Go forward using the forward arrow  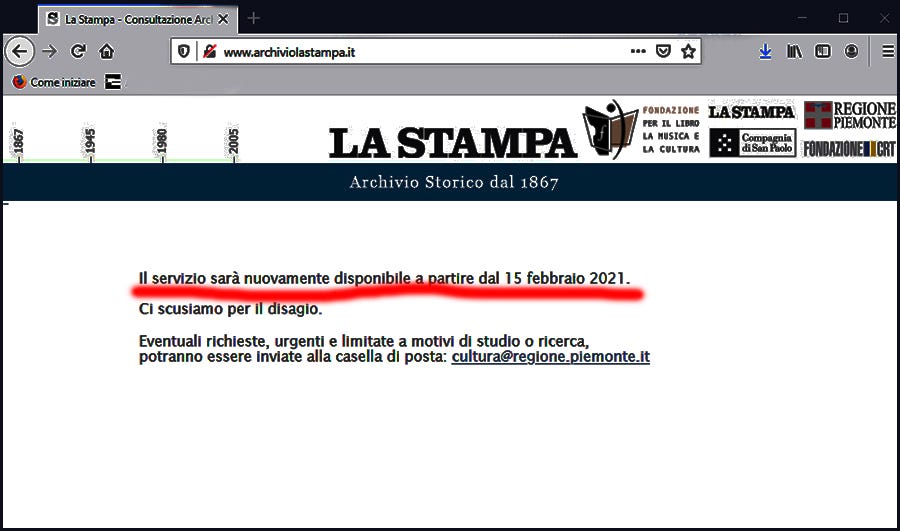click(50, 52)
